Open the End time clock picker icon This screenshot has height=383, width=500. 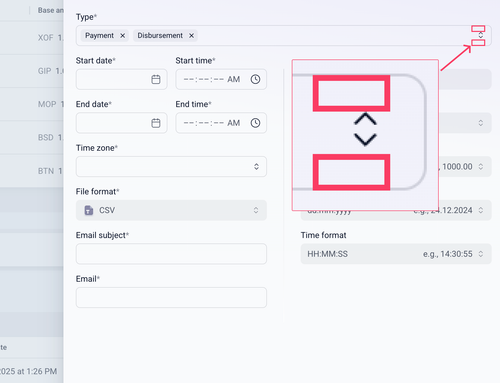click(255, 123)
